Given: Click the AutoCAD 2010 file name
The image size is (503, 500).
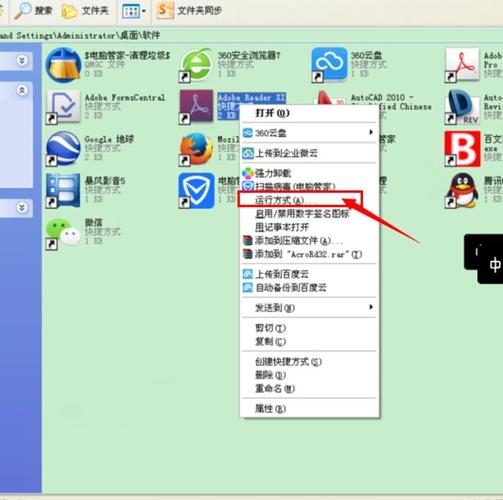Looking at the screenshot, I should [x=391, y=102].
